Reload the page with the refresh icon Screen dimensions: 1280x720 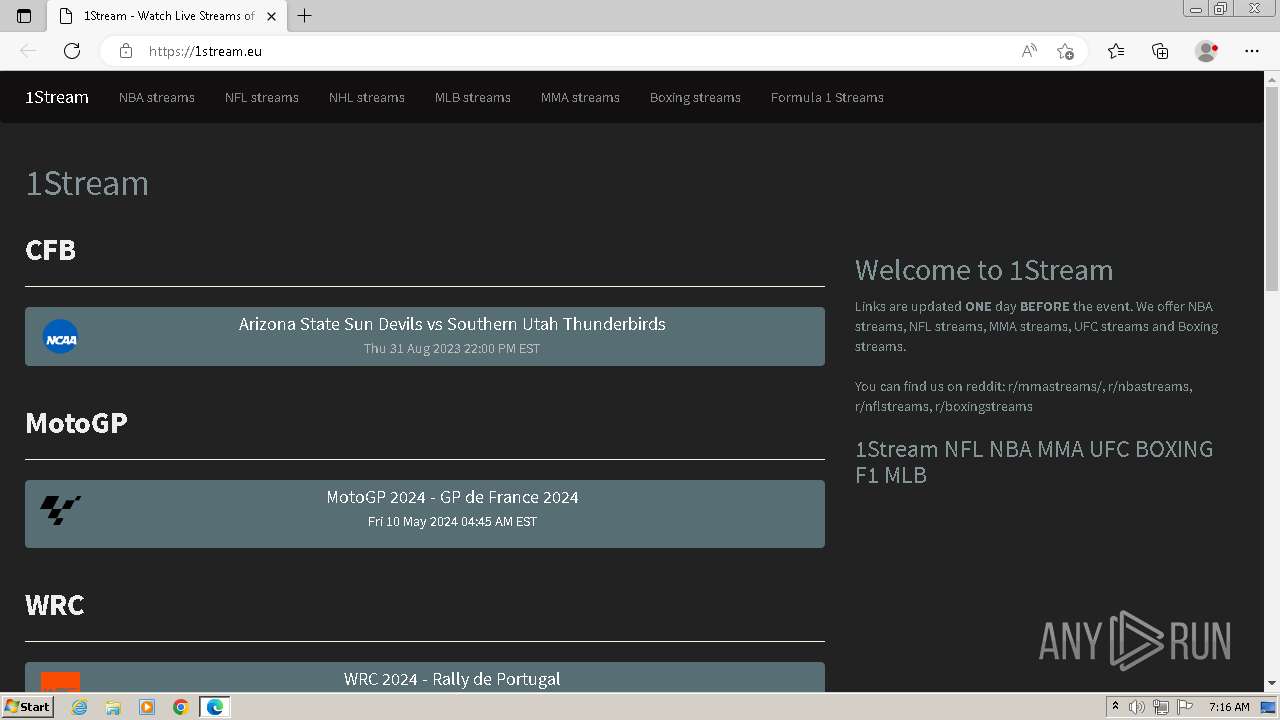pyautogui.click(x=72, y=51)
